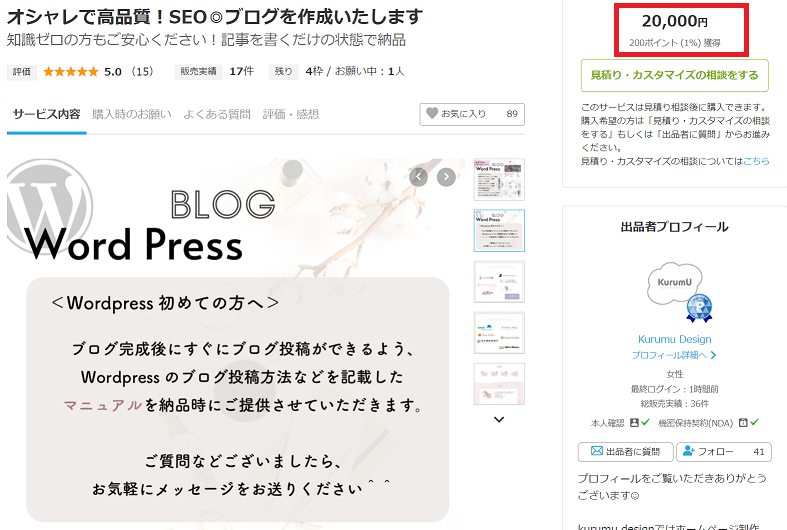
Task: Click the NDA document icon
Action: pos(743,423)
